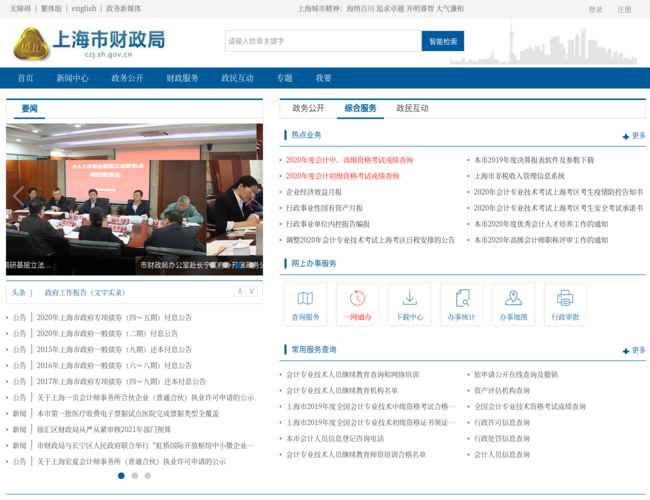Select the 办事统计 document search icon
Image resolution: width=650 pixels, height=500 pixels.
(462, 298)
